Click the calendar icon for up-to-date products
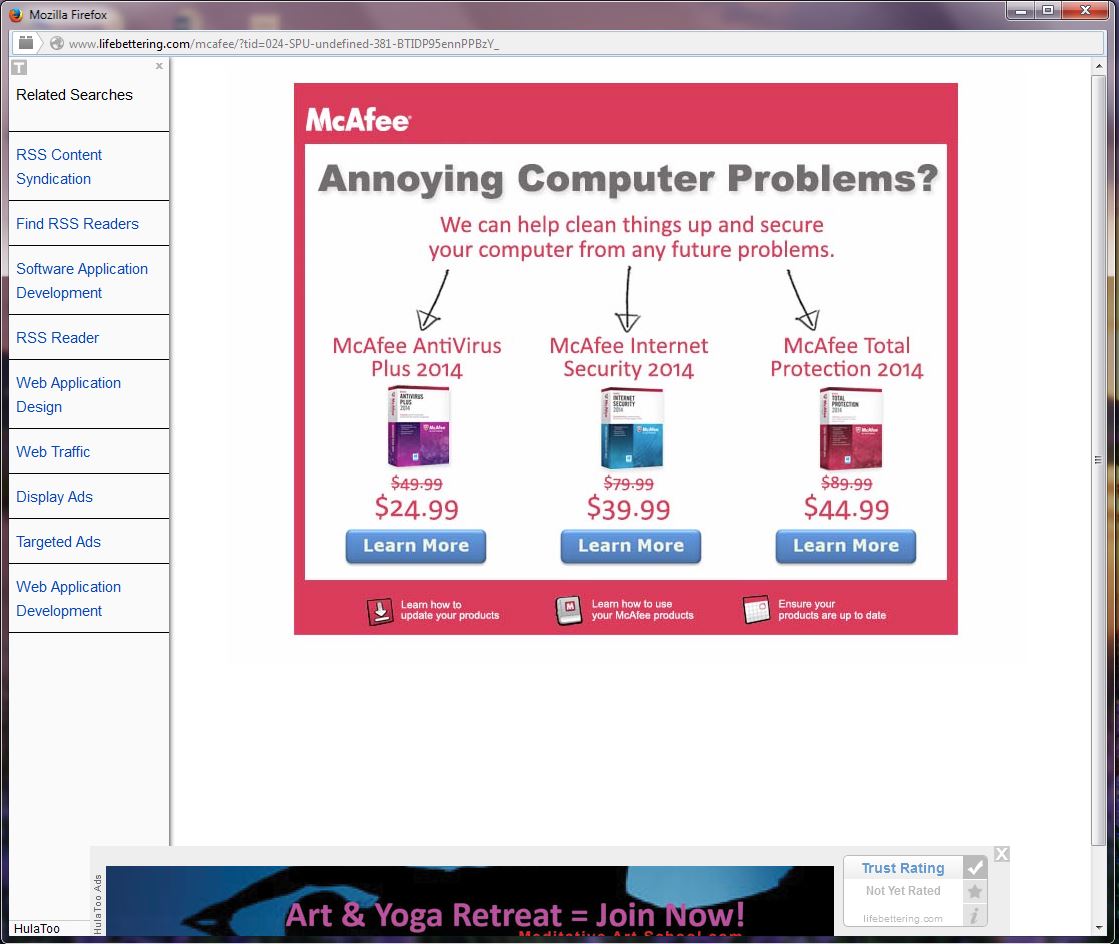This screenshot has width=1119, height=944. coord(756,610)
